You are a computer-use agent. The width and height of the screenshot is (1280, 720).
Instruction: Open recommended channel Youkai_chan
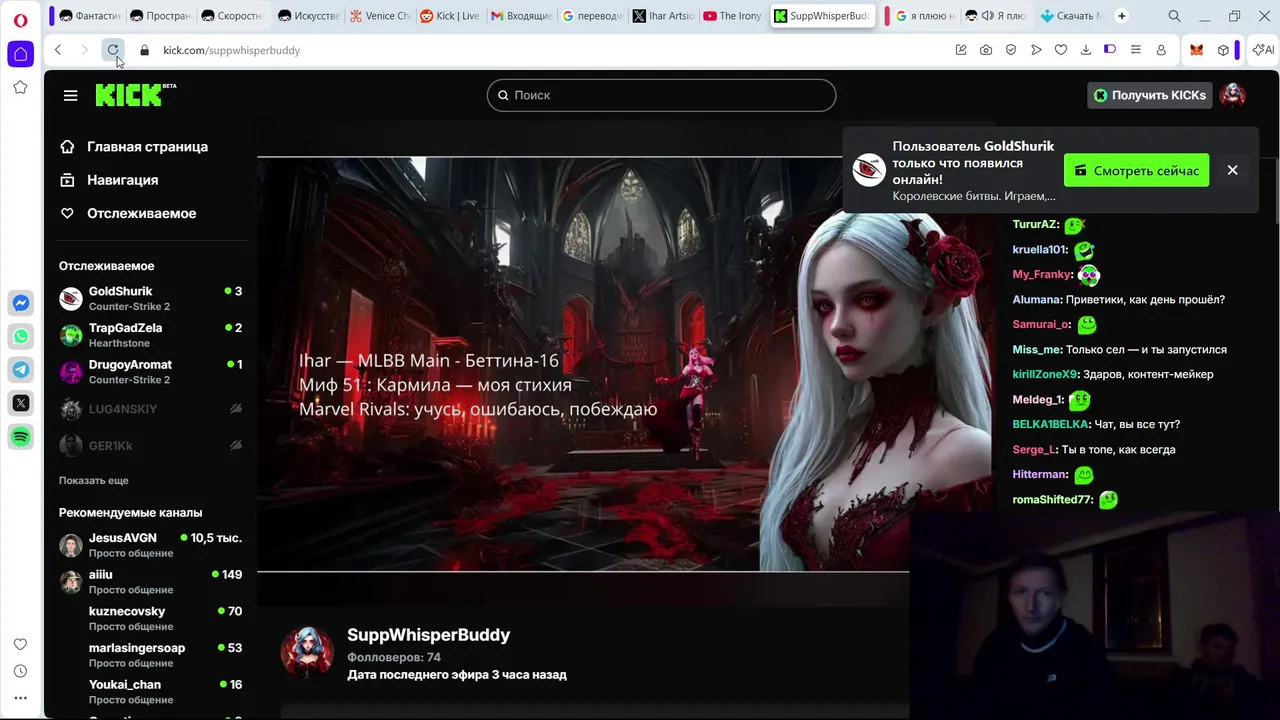(150, 691)
